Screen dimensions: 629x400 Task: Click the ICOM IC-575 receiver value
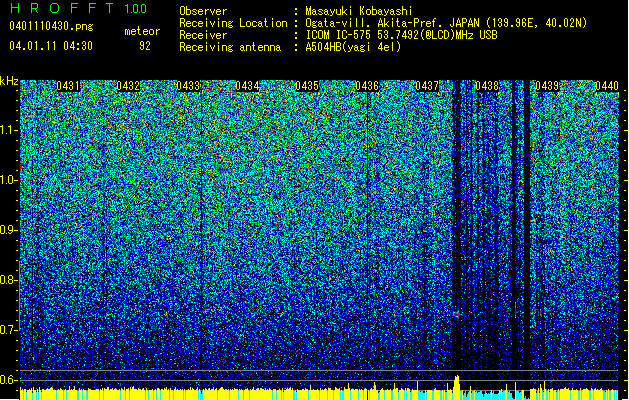pos(401,35)
